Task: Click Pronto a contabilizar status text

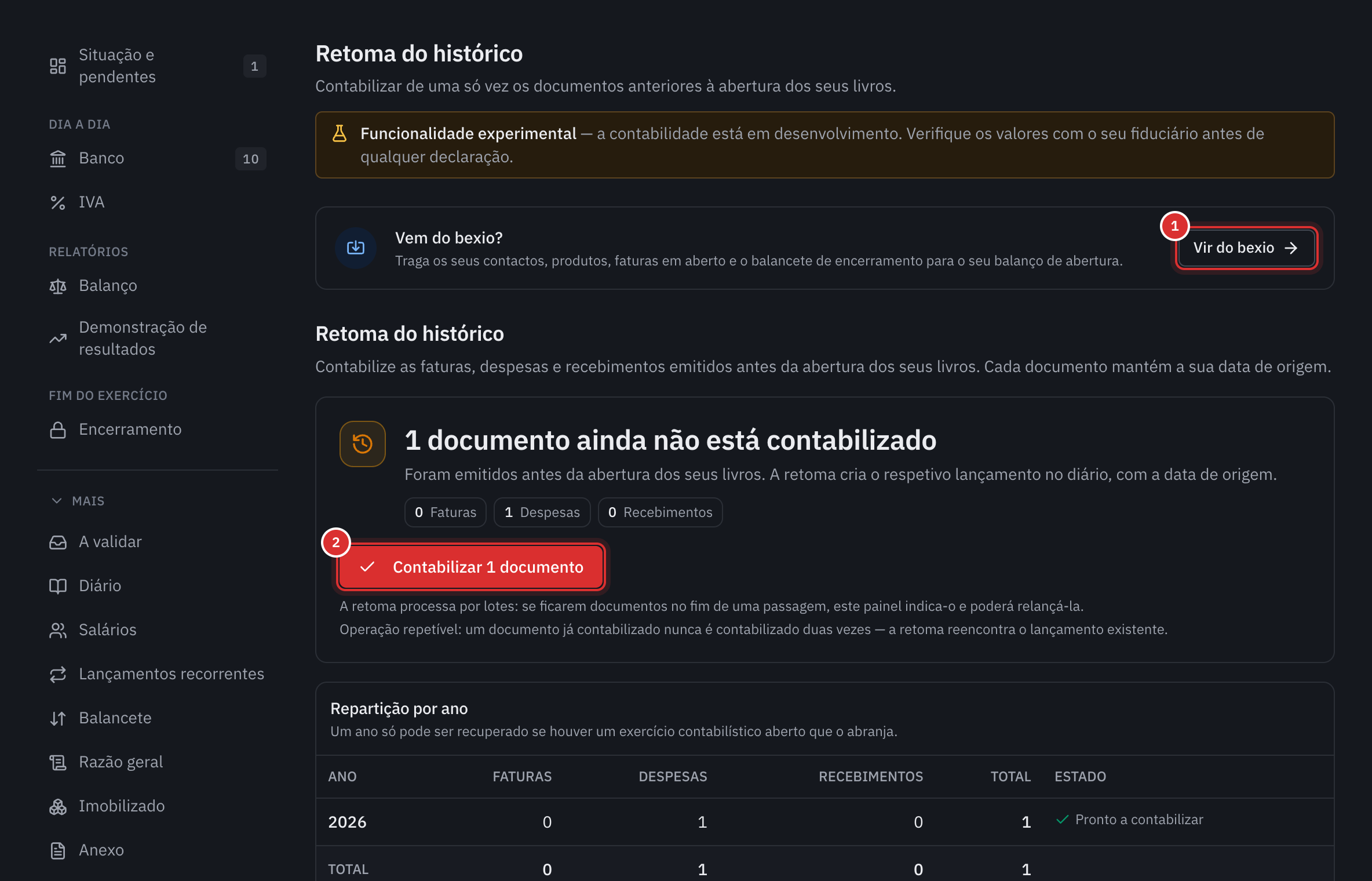Action: pos(1139,820)
